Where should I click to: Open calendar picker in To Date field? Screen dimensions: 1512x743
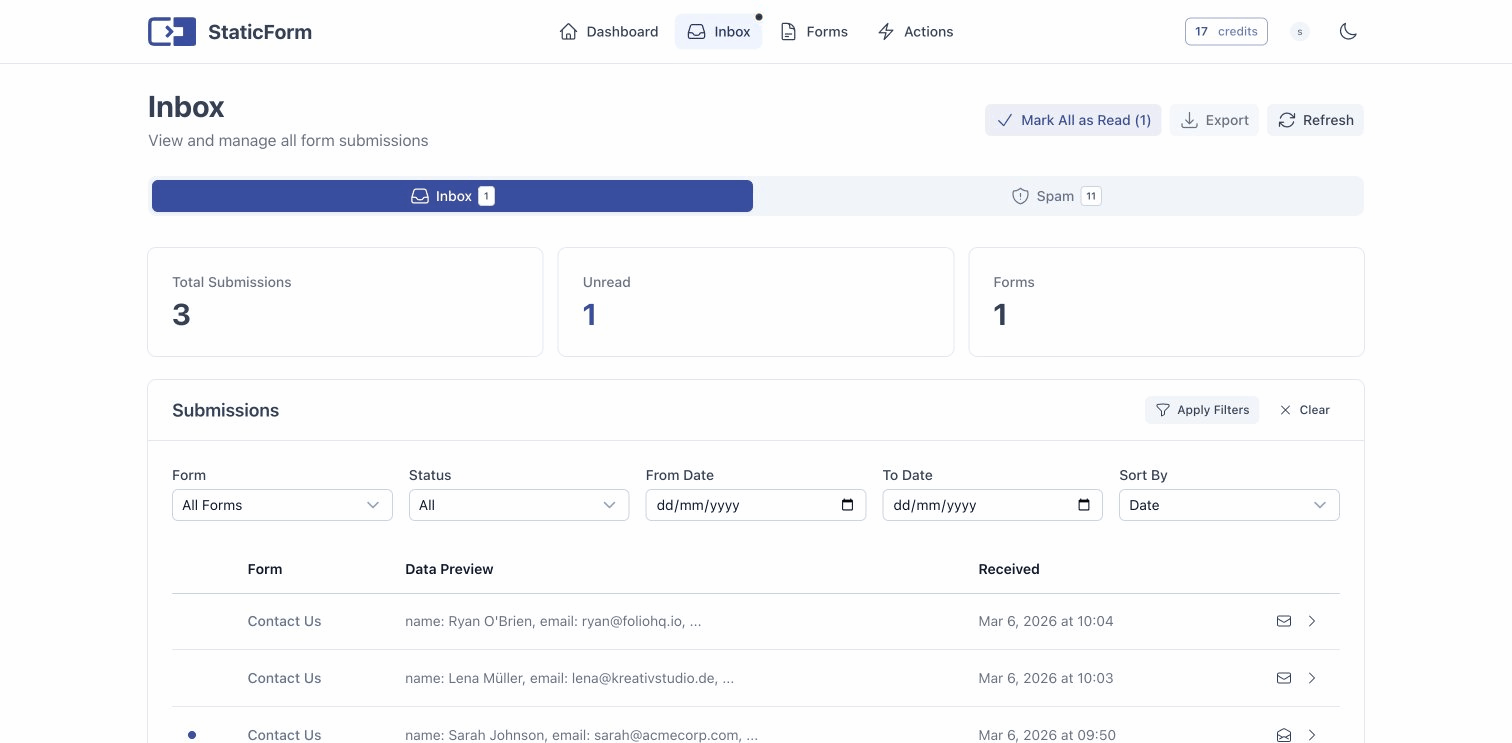point(1084,505)
